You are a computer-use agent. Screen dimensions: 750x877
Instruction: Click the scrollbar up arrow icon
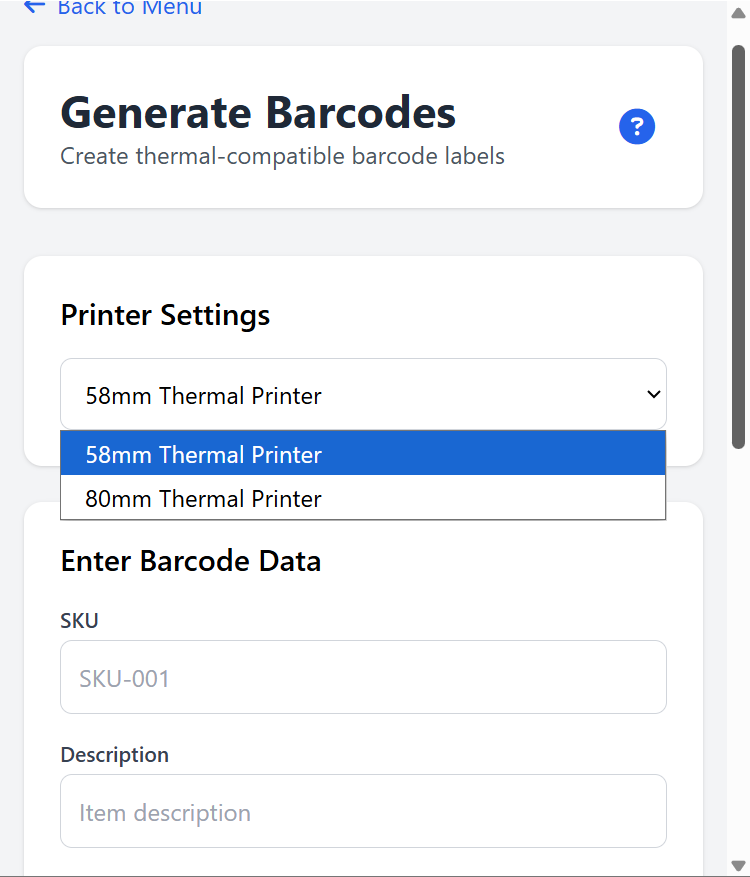pos(737,12)
